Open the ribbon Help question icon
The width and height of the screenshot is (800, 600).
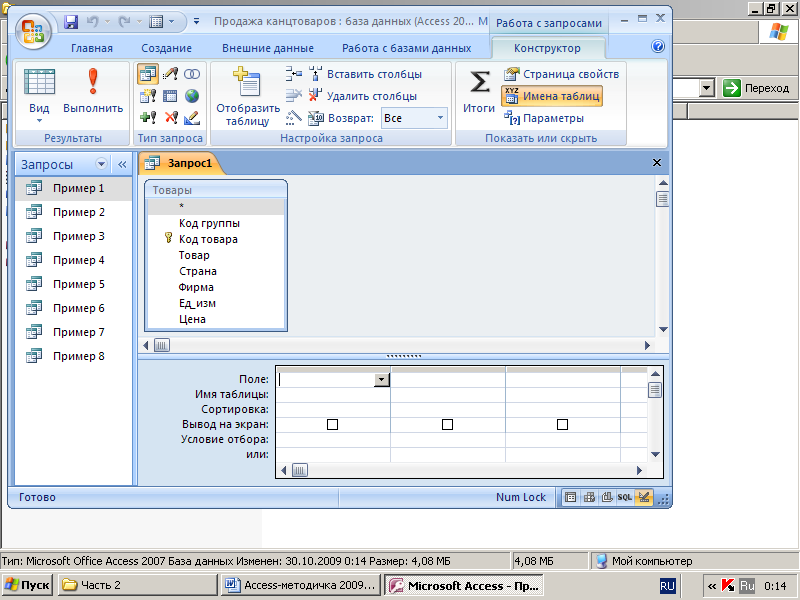[658, 46]
